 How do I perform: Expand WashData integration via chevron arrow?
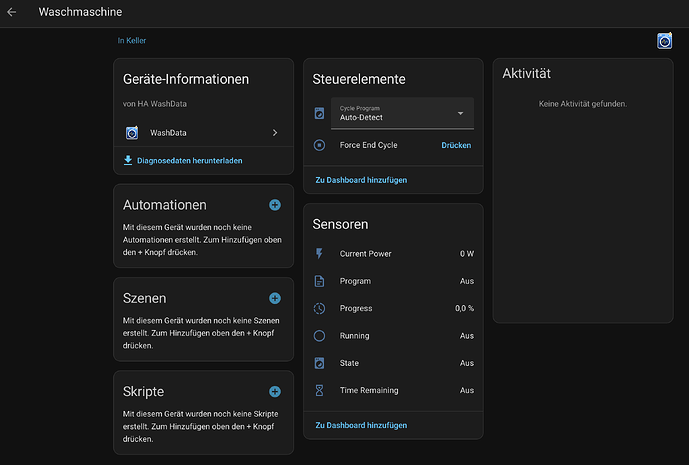point(275,133)
